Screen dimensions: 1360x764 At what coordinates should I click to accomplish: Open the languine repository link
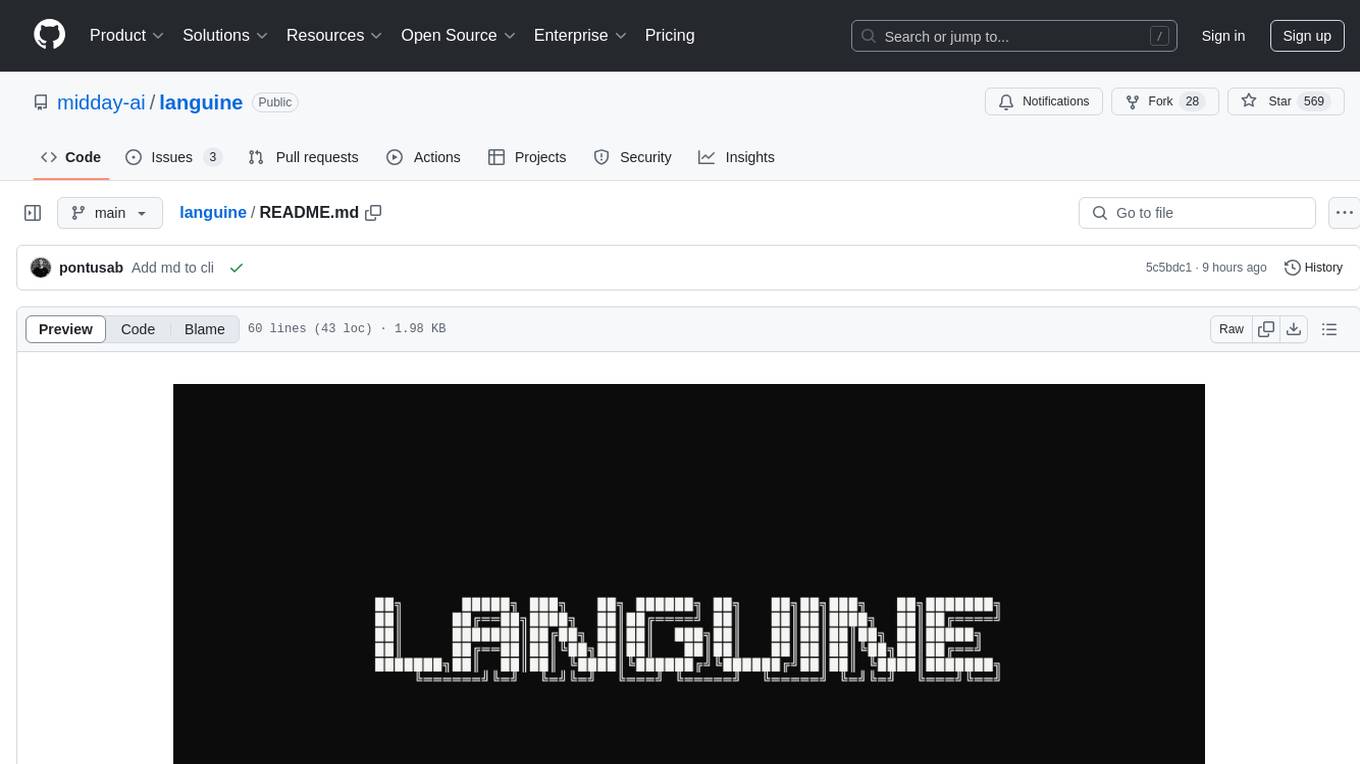tap(201, 102)
